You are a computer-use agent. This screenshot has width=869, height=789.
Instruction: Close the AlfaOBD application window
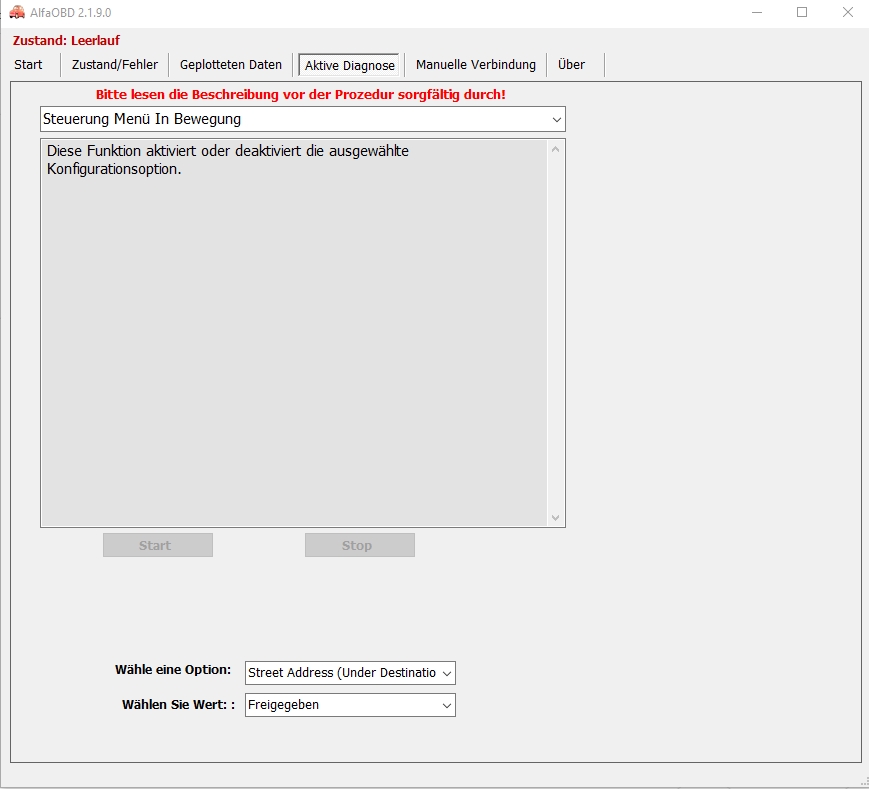847,12
